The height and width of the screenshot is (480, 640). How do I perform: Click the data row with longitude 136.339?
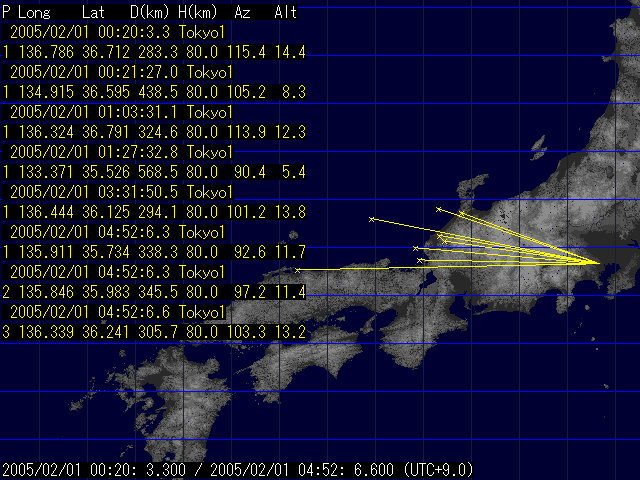click(140, 331)
